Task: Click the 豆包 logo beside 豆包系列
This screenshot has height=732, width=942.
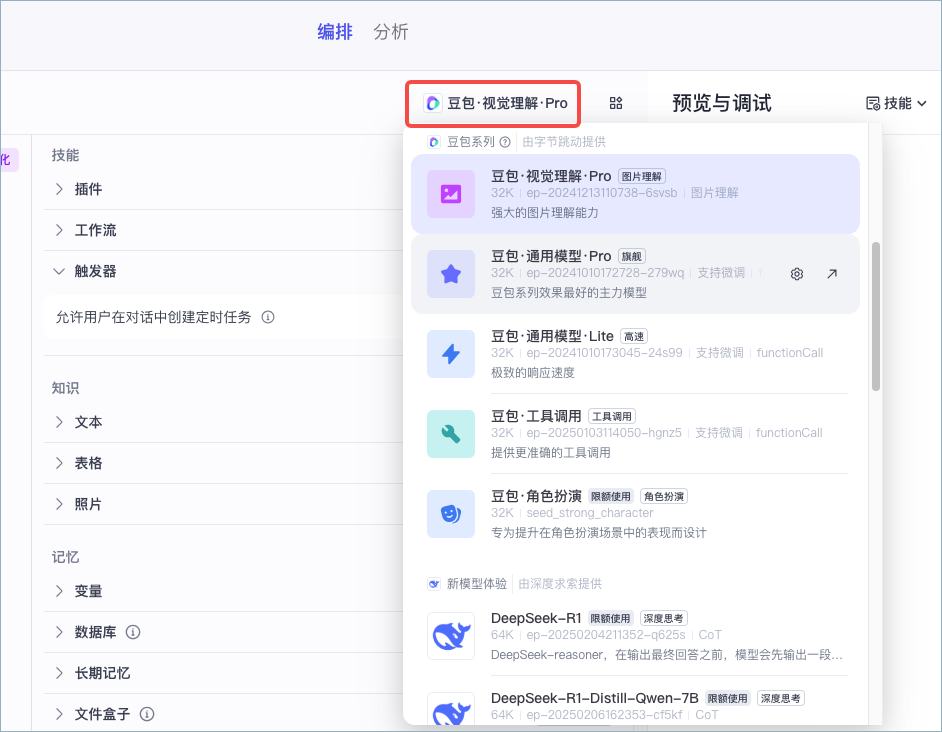Action: click(x=434, y=142)
